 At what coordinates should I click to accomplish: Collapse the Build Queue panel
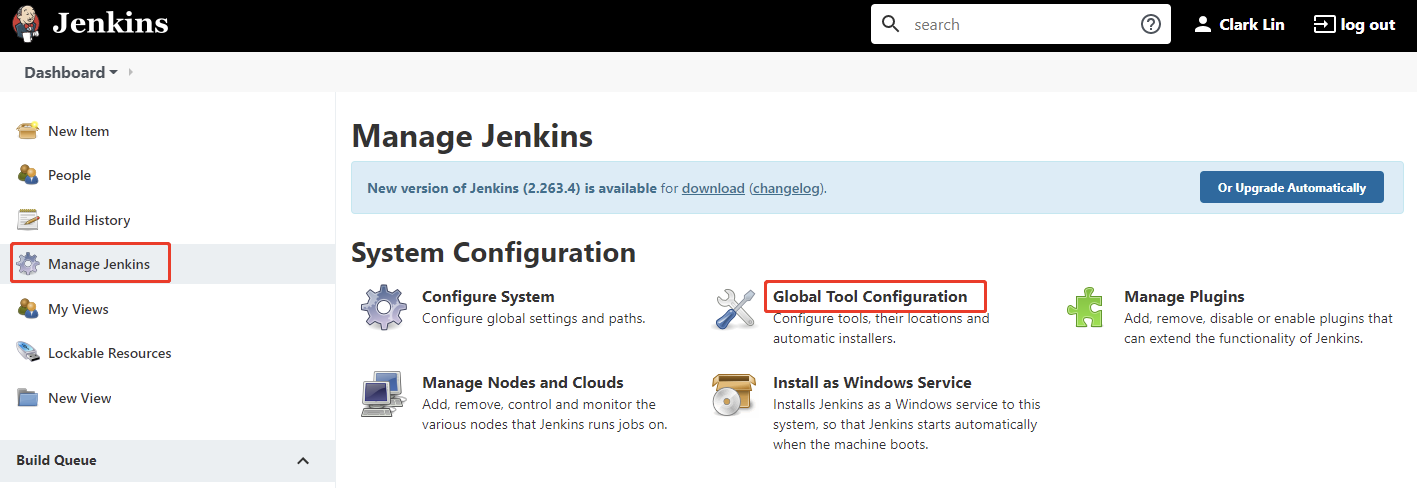coord(303,461)
